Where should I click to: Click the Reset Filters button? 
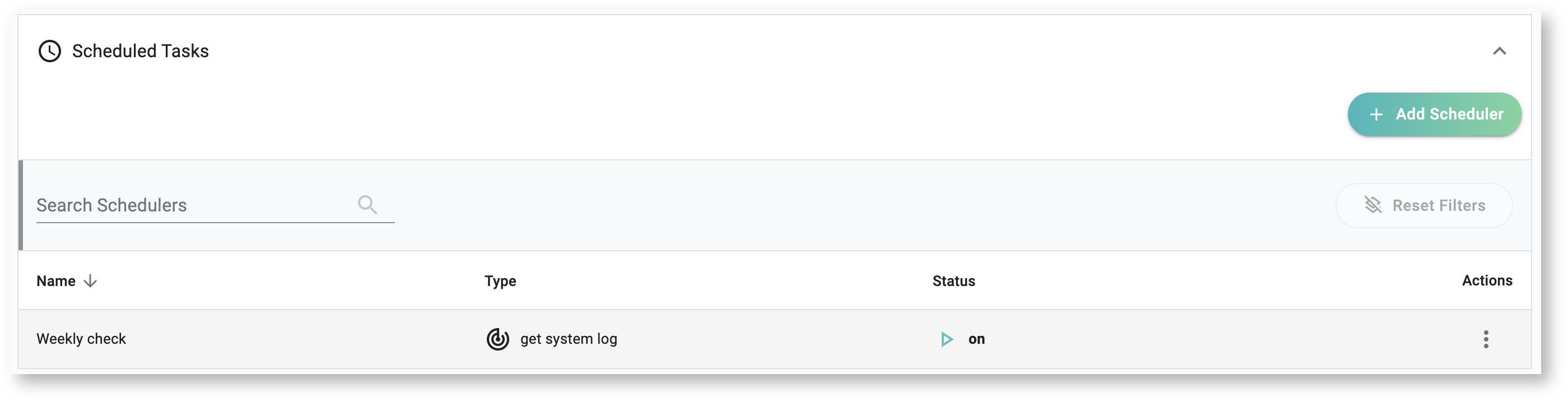point(1423,205)
